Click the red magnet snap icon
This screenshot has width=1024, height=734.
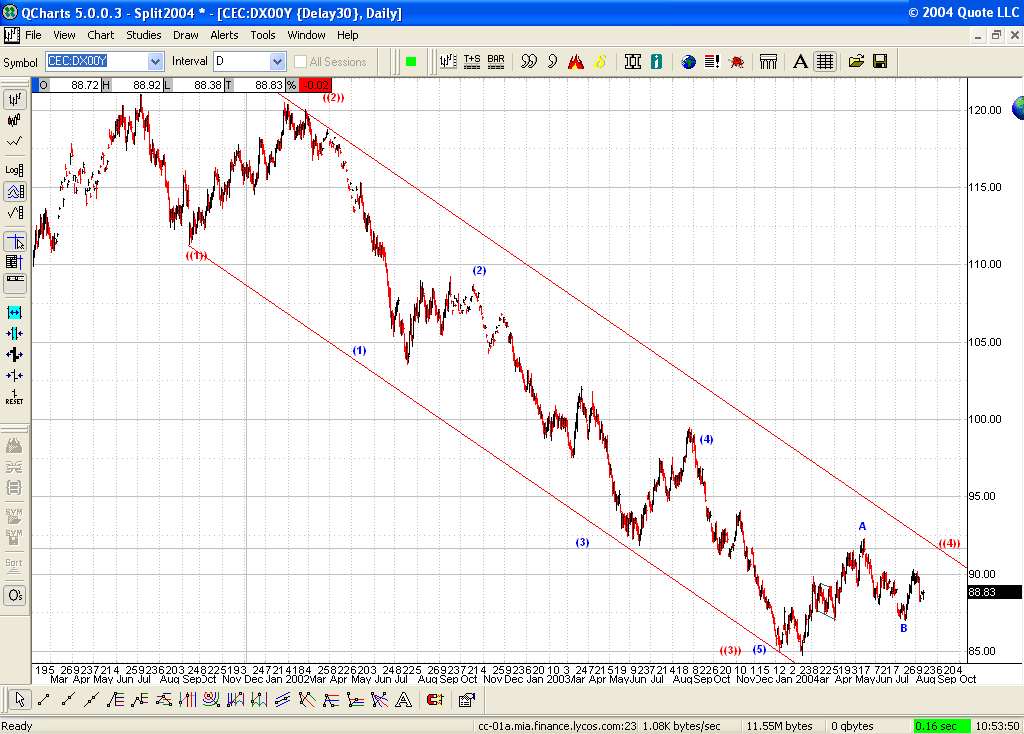coord(434,700)
